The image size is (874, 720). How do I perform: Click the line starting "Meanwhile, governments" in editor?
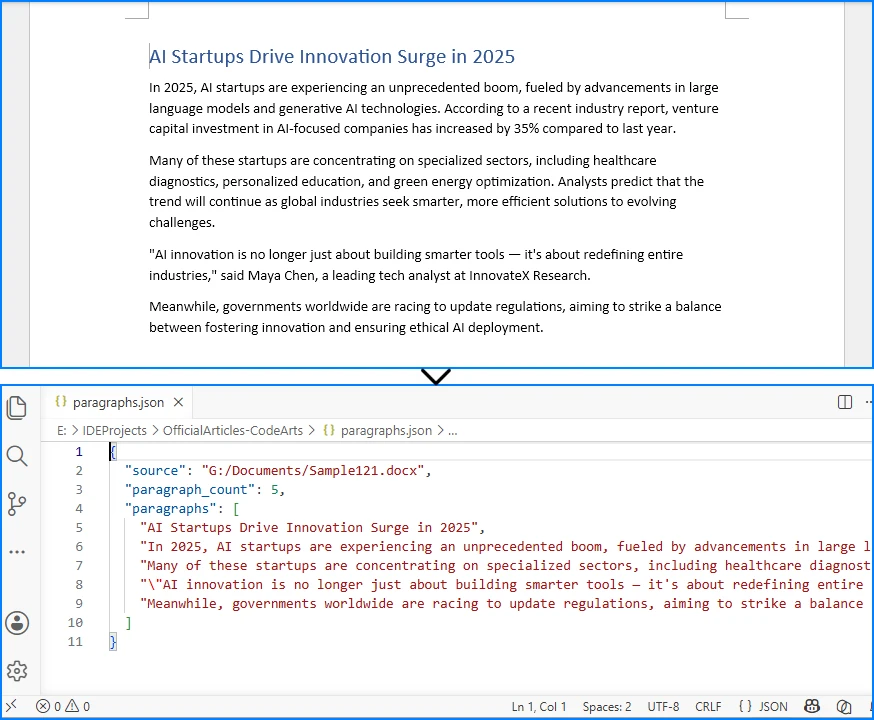coord(502,603)
